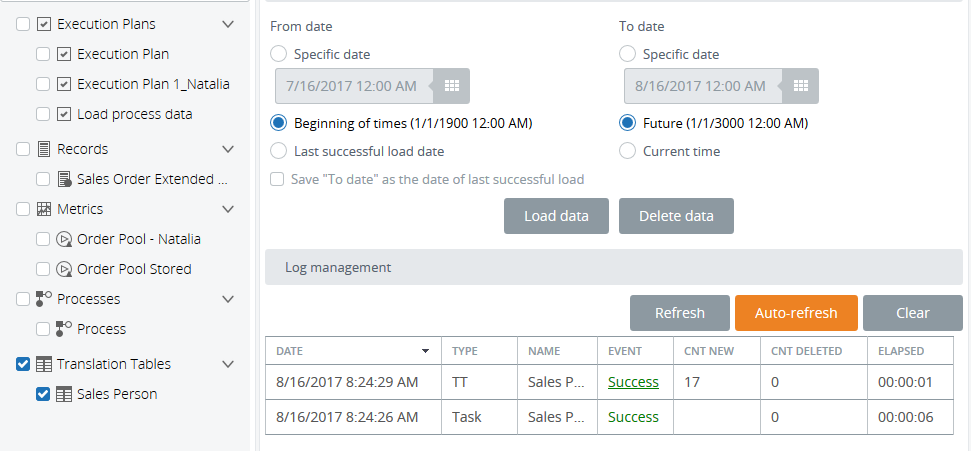The height and width of the screenshot is (451, 971).
Task: Click the Sales Person table icon
Action: click(x=64, y=394)
